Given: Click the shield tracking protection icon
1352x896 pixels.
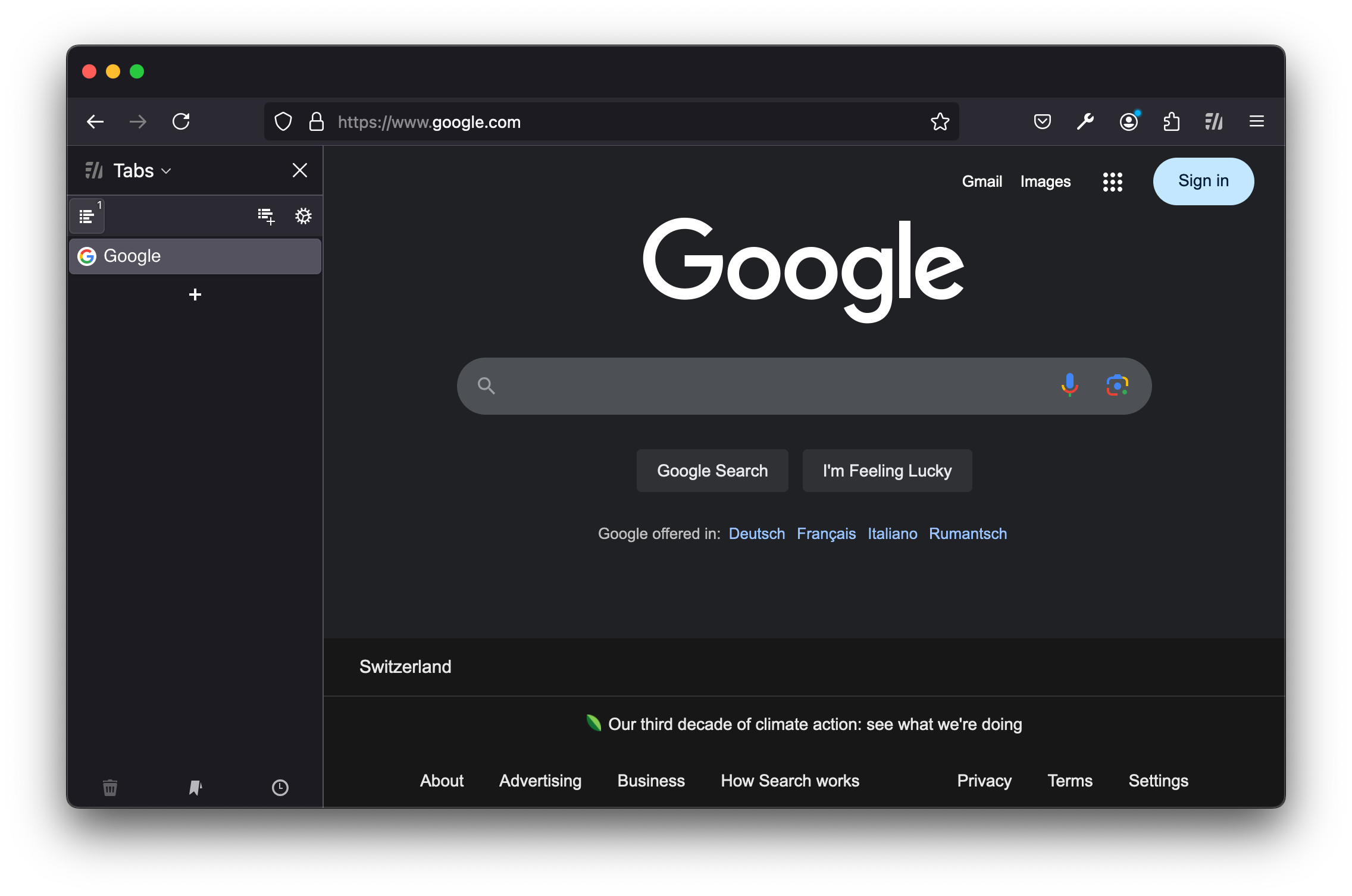Looking at the screenshot, I should (283, 122).
